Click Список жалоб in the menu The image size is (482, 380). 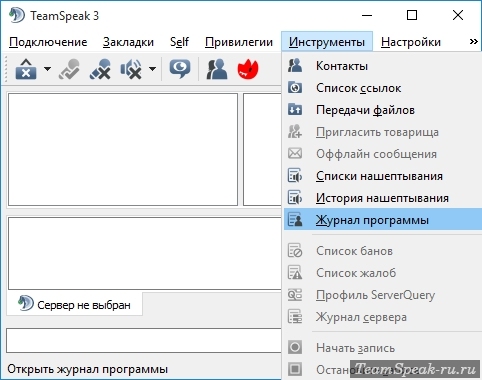click(383, 273)
